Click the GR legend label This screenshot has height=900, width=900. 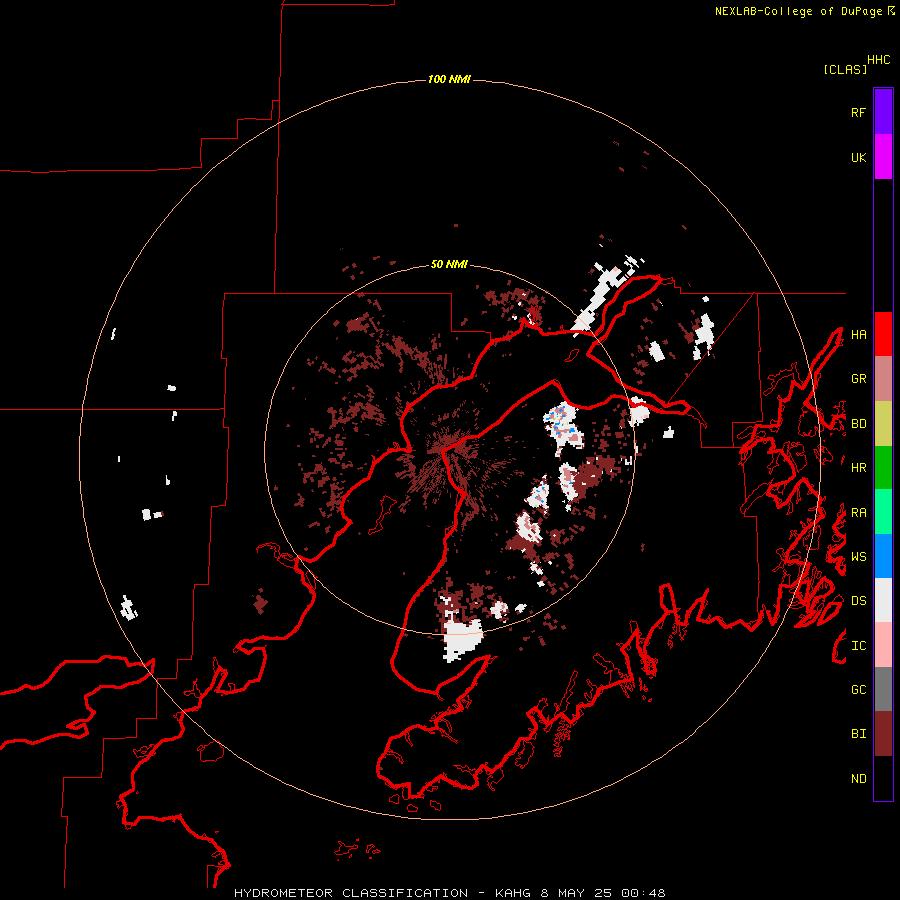[x=858, y=379]
